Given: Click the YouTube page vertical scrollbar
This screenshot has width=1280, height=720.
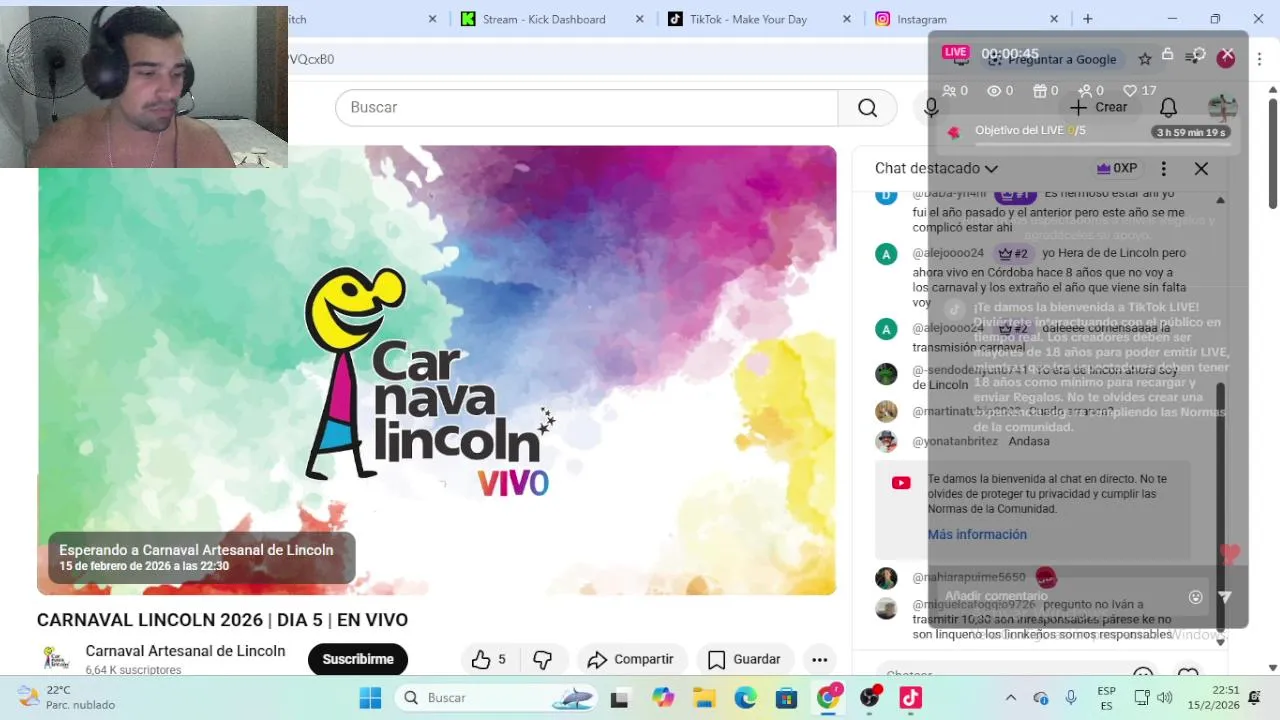Looking at the screenshot, I should [1273, 152].
